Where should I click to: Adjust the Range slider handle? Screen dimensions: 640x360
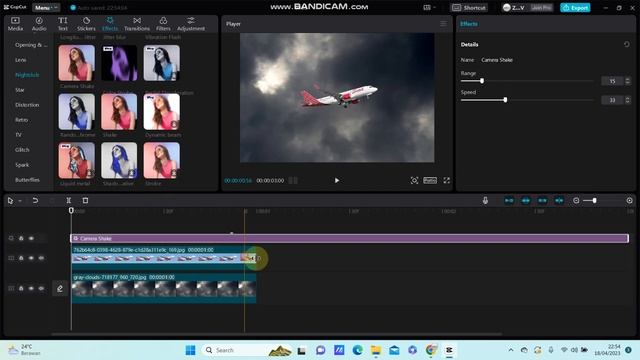pos(482,81)
